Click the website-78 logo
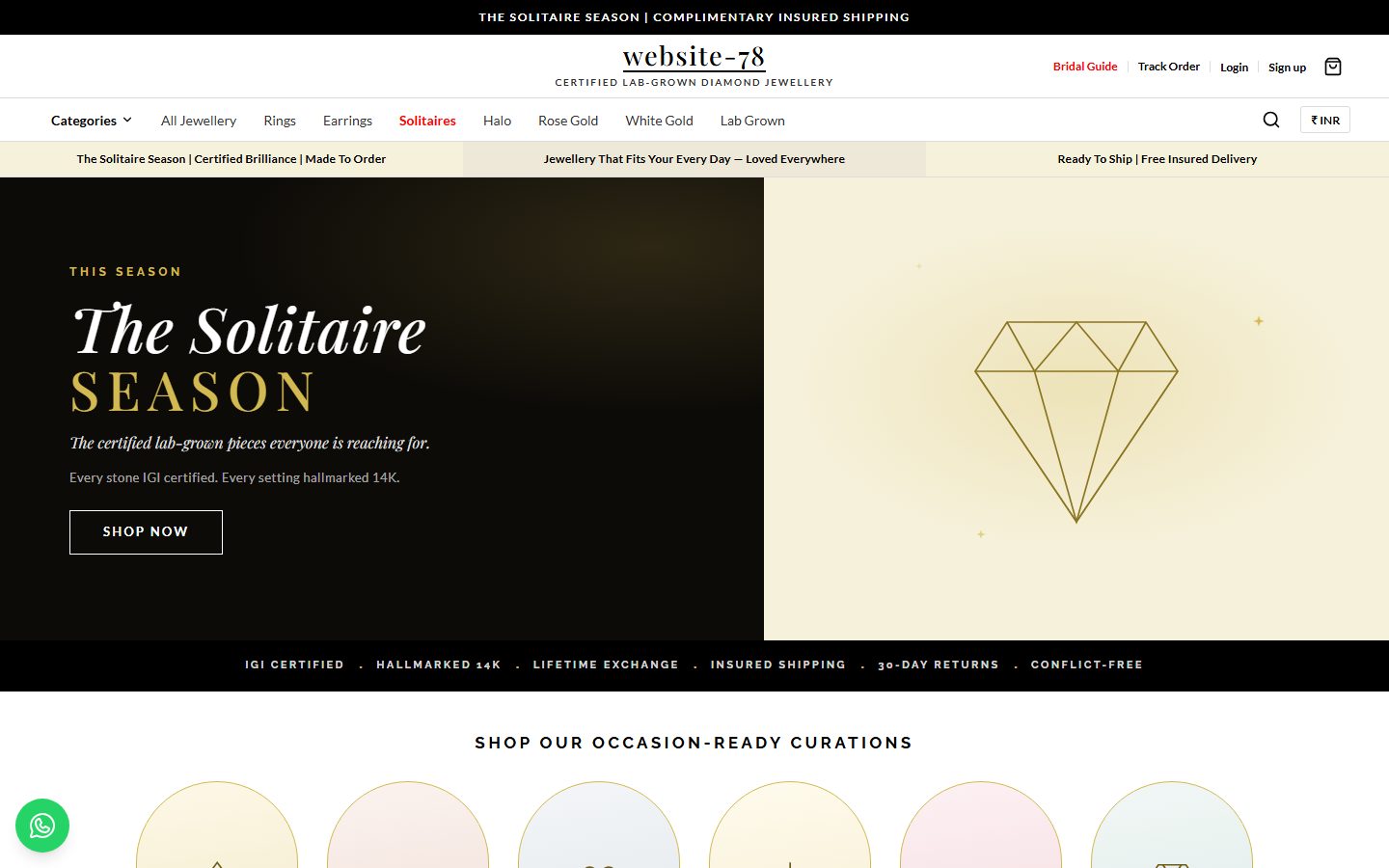This screenshot has width=1389, height=868. (x=694, y=57)
